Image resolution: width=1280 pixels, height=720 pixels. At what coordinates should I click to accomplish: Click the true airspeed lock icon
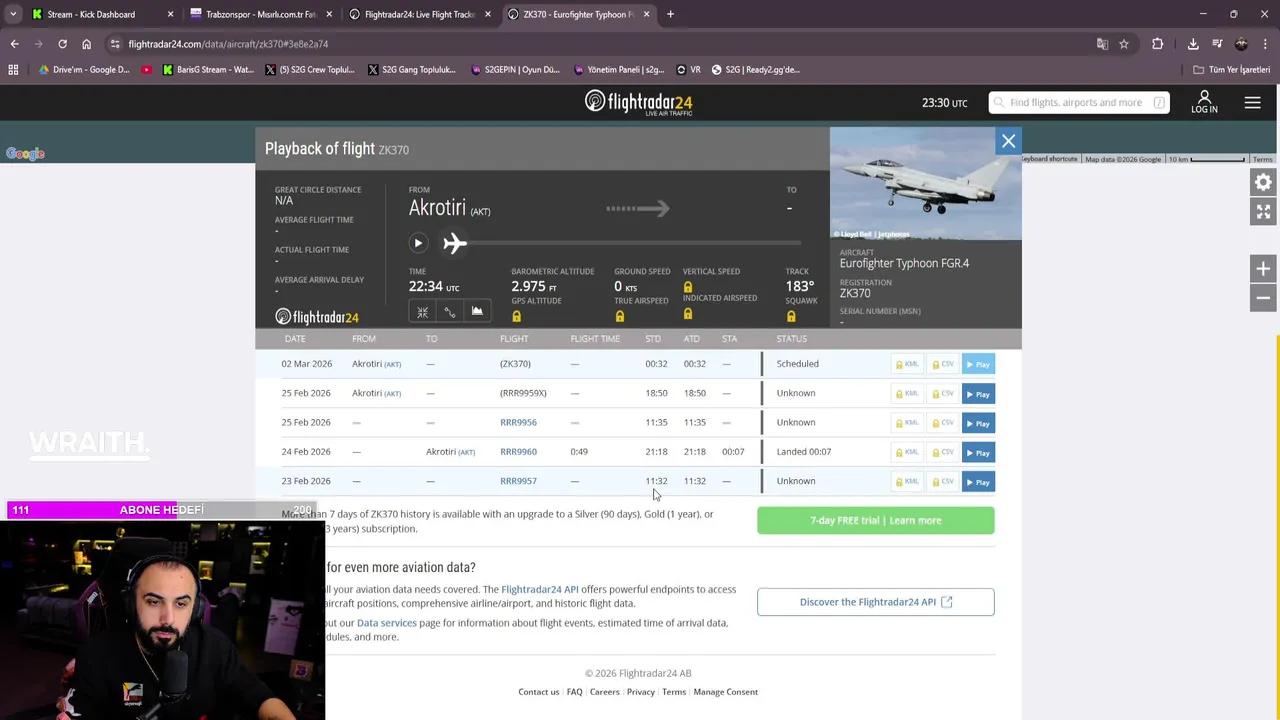pos(620,316)
